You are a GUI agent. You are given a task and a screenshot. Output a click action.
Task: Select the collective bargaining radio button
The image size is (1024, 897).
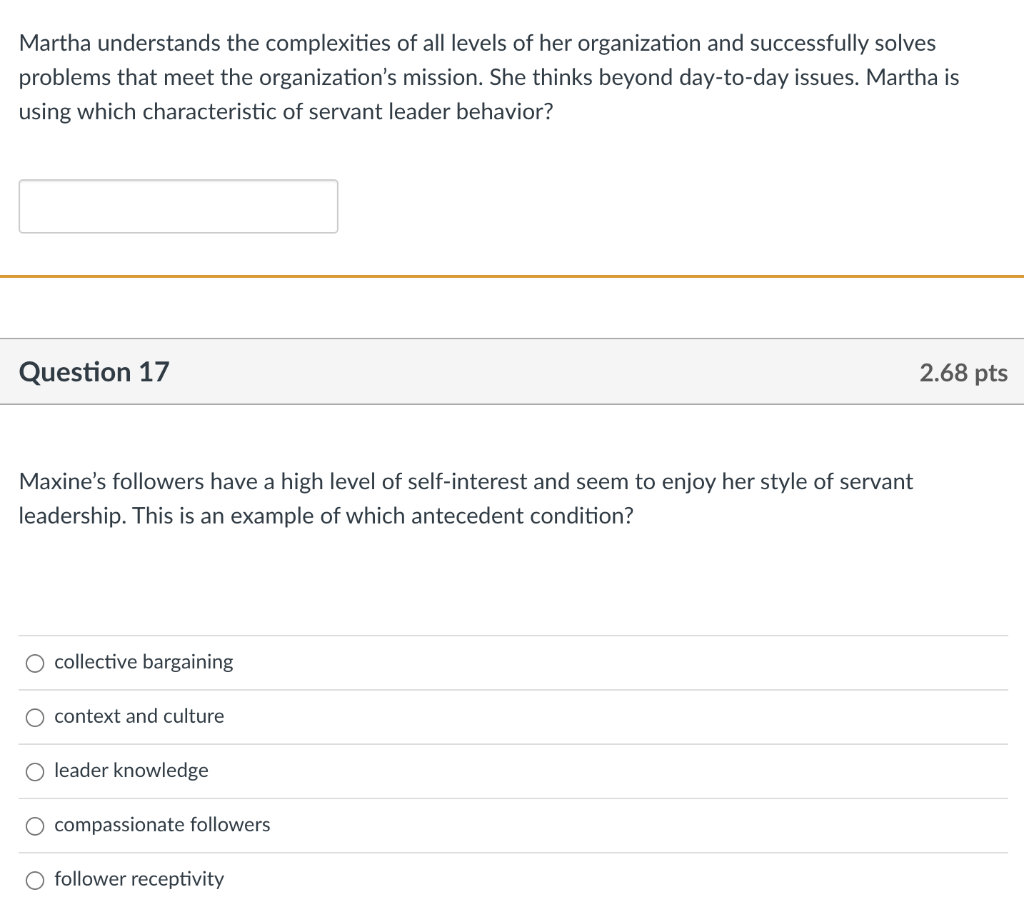tap(36, 663)
